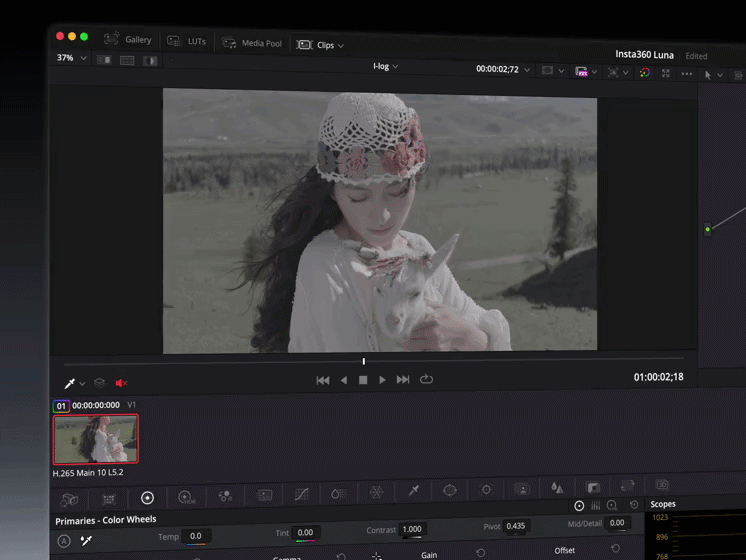Open the Color Wheels palette
This screenshot has width=746, height=560.
[x=147, y=498]
